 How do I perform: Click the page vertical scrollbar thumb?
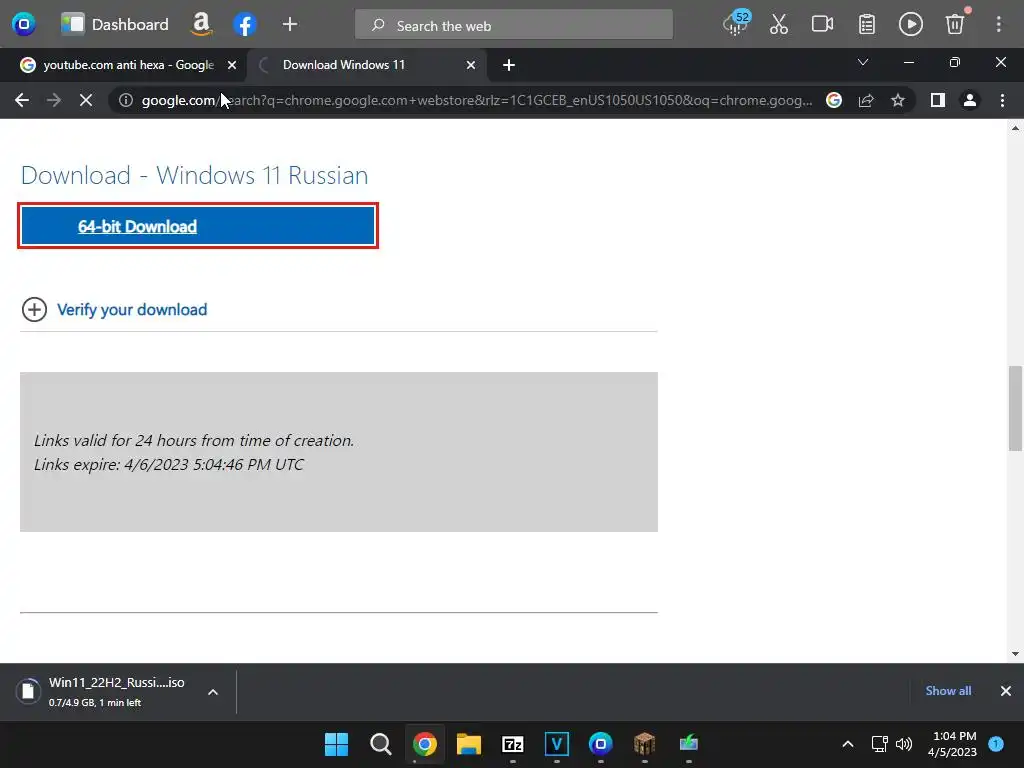pos(1015,408)
